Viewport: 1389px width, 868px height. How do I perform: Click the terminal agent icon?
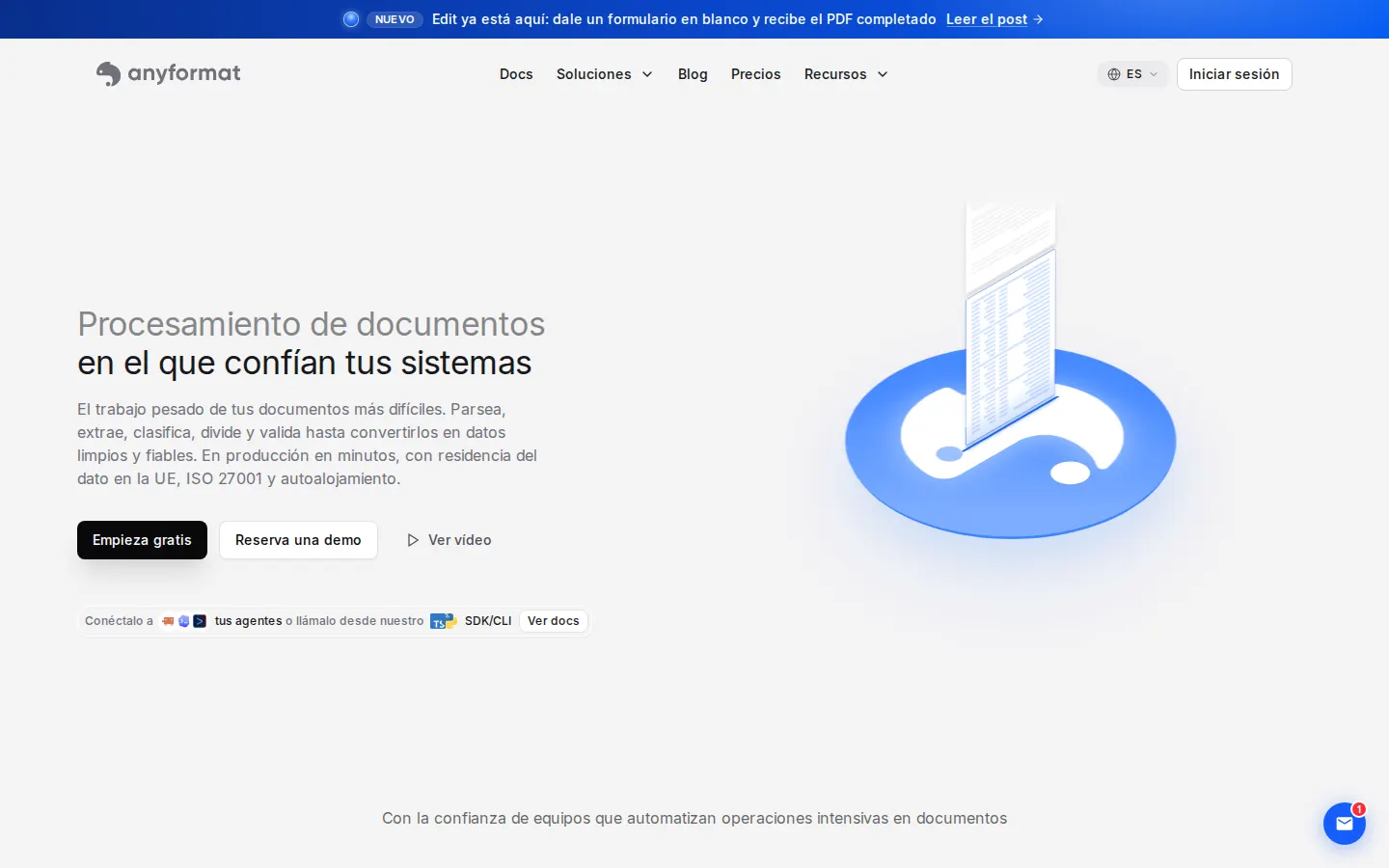coord(200,621)
